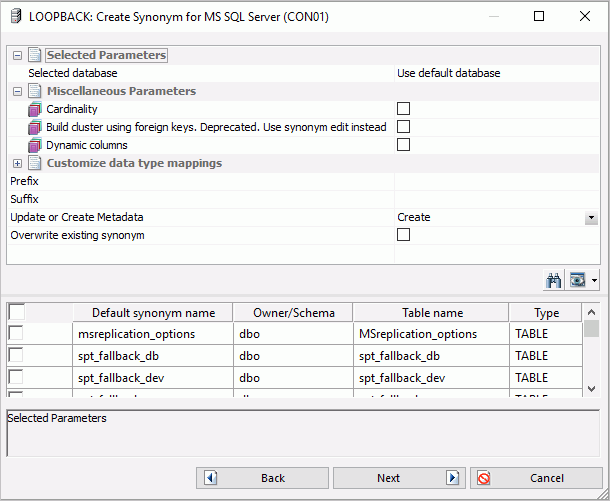Click the Suffix value field
610x501 pixels.
497,199
